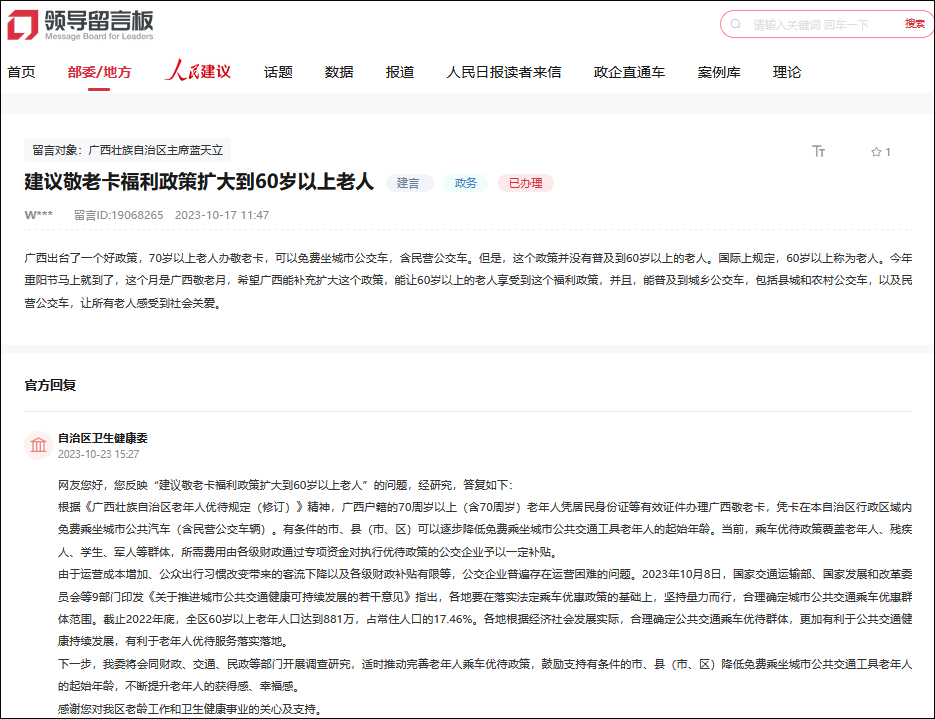The width and height of the screenshot is (935, 719).
Task: Switch to the 报道 section
Action: pos(400,72)
